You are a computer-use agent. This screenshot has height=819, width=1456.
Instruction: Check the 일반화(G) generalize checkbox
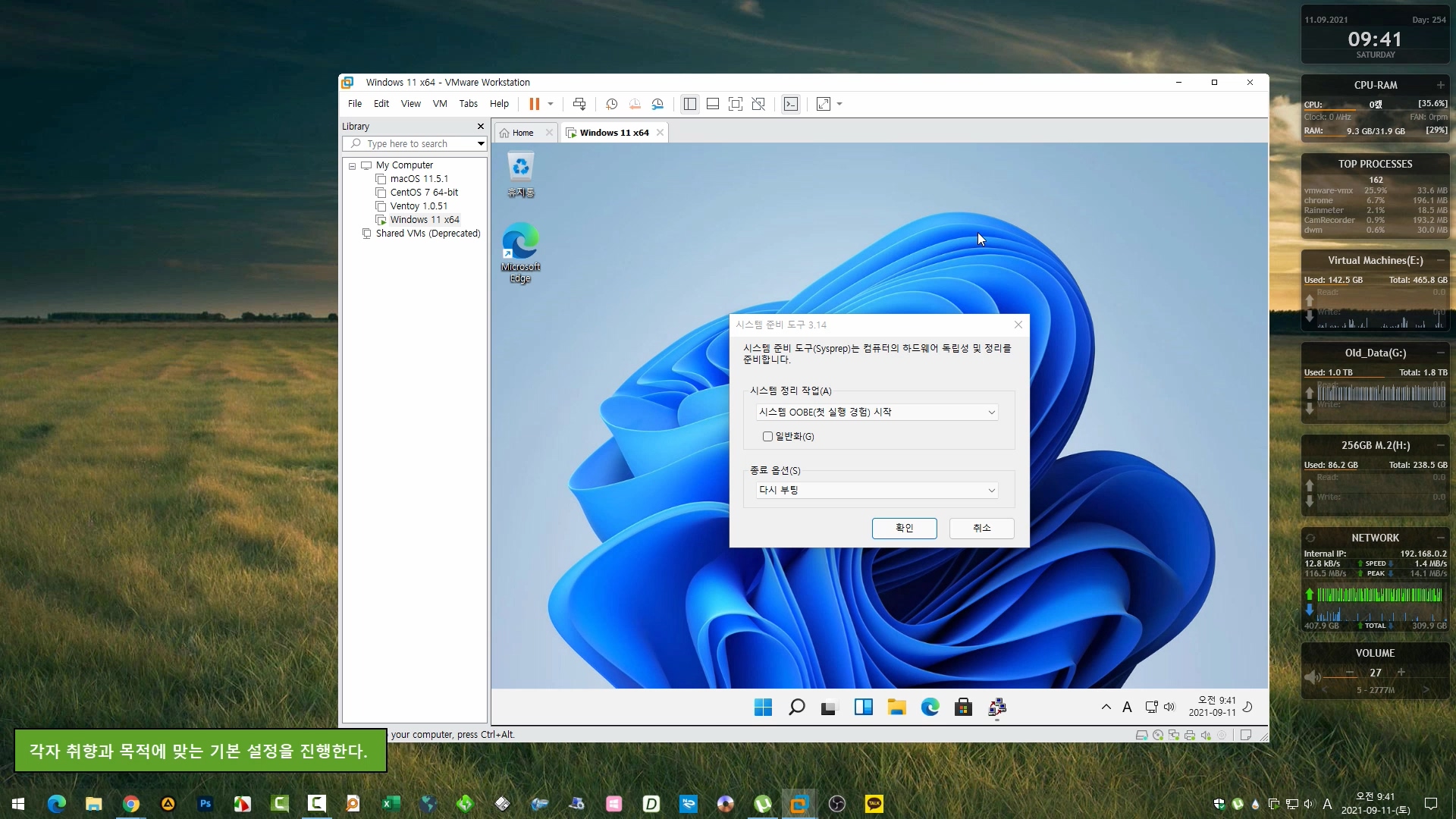click(767, 436)
